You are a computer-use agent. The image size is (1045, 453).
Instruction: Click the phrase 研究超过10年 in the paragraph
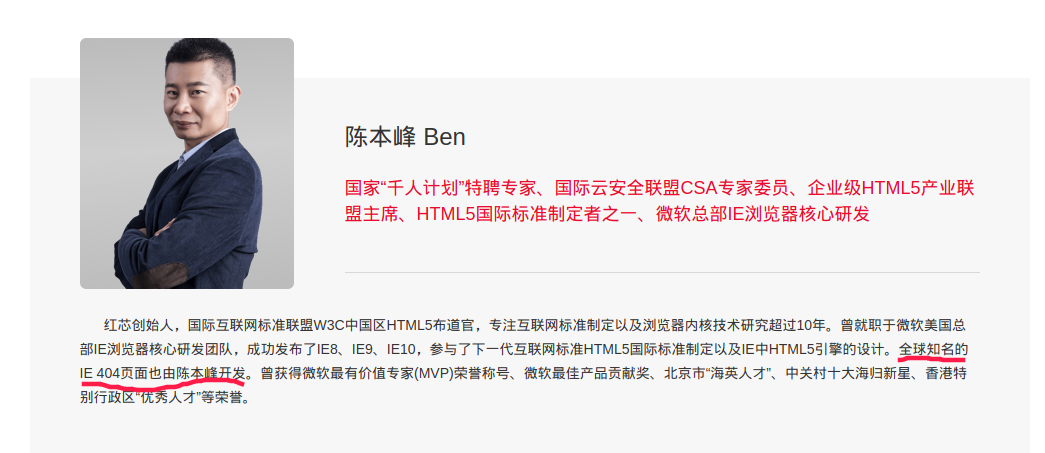(x=784, y=326)
